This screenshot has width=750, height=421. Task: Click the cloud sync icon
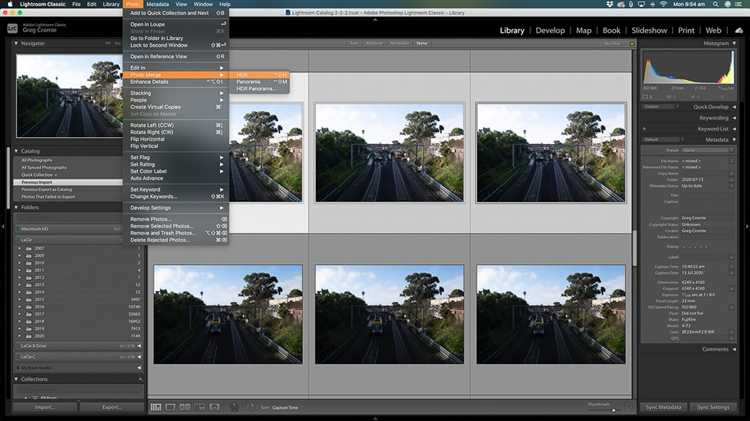[739, 30]
